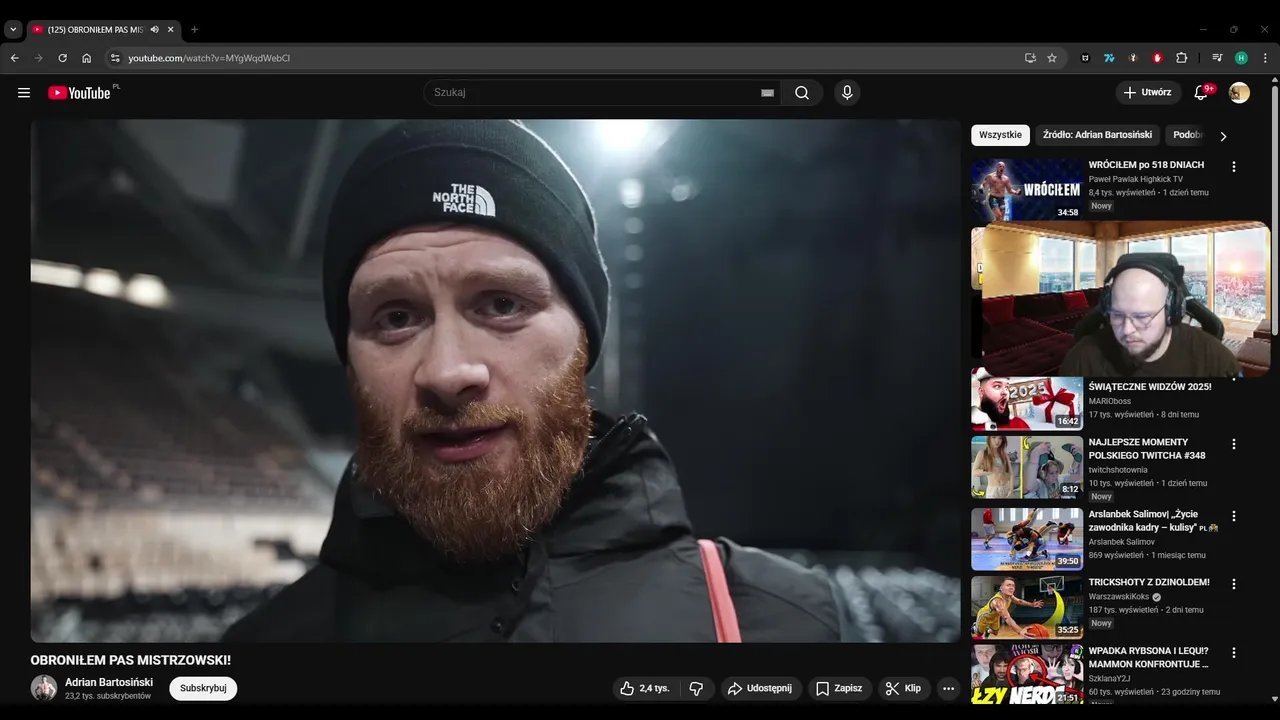
Task: Open media control icon in browser toolbar
Action: coord(1217,58)
